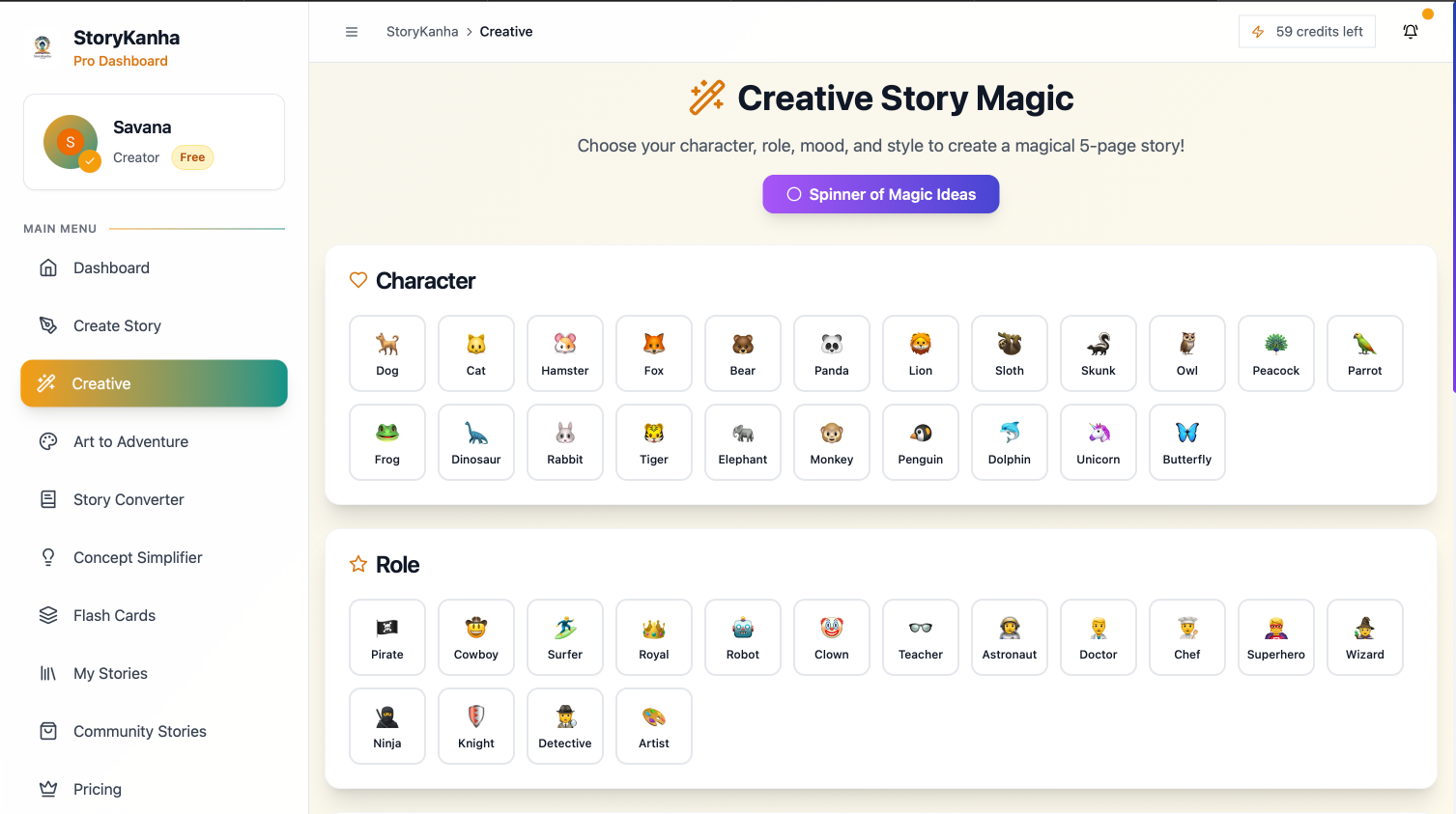Open Dashboard from the main menu
Screen dimensions: 1456x814
click(111, 268)
